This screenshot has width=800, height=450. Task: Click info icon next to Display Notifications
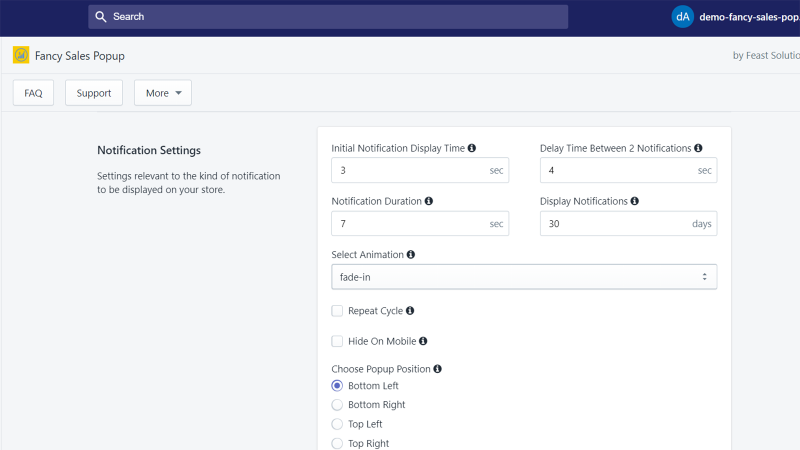tap(635, 201)
